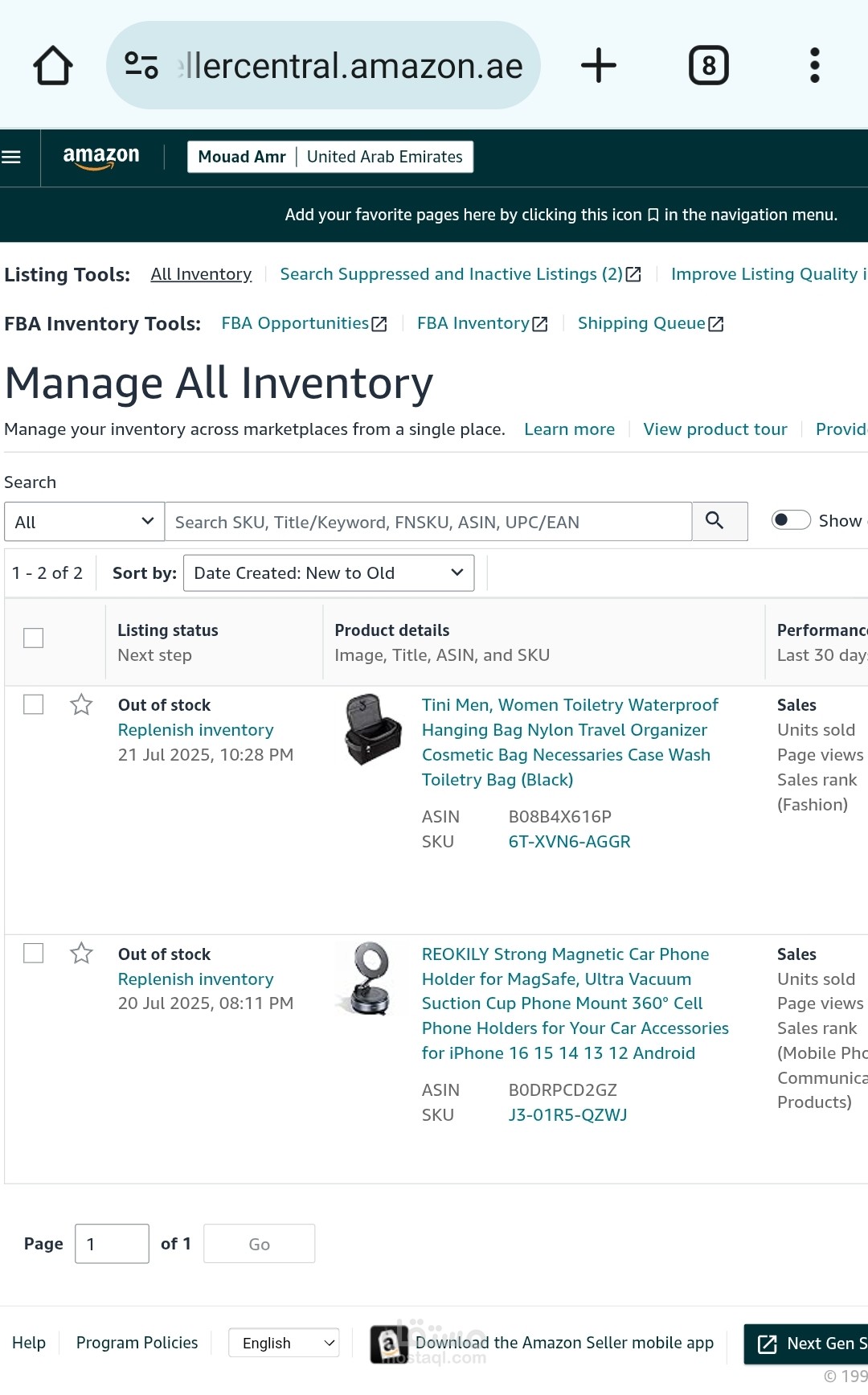Open Improve Listing Quality link

(x=769, y=274)
